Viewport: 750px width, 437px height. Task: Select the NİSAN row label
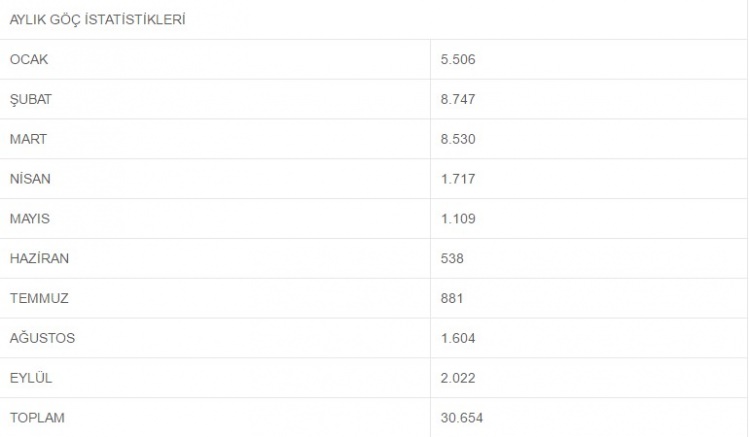click(x=30, y=179)
